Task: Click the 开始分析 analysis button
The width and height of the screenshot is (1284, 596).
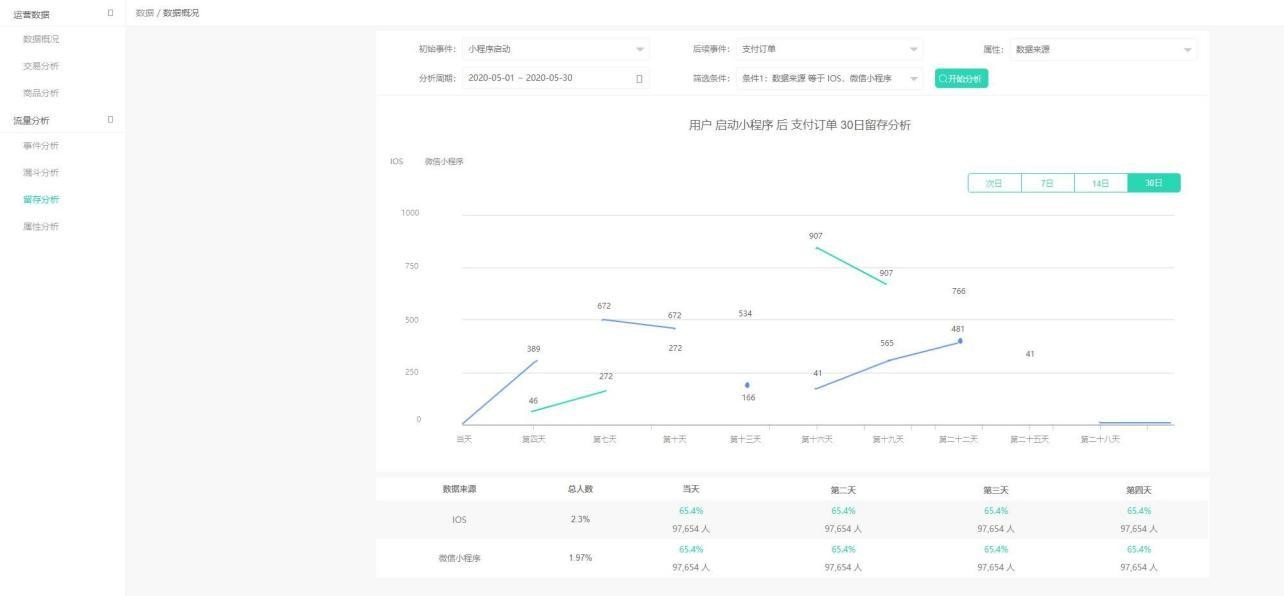Action: [x=959, y=76]
